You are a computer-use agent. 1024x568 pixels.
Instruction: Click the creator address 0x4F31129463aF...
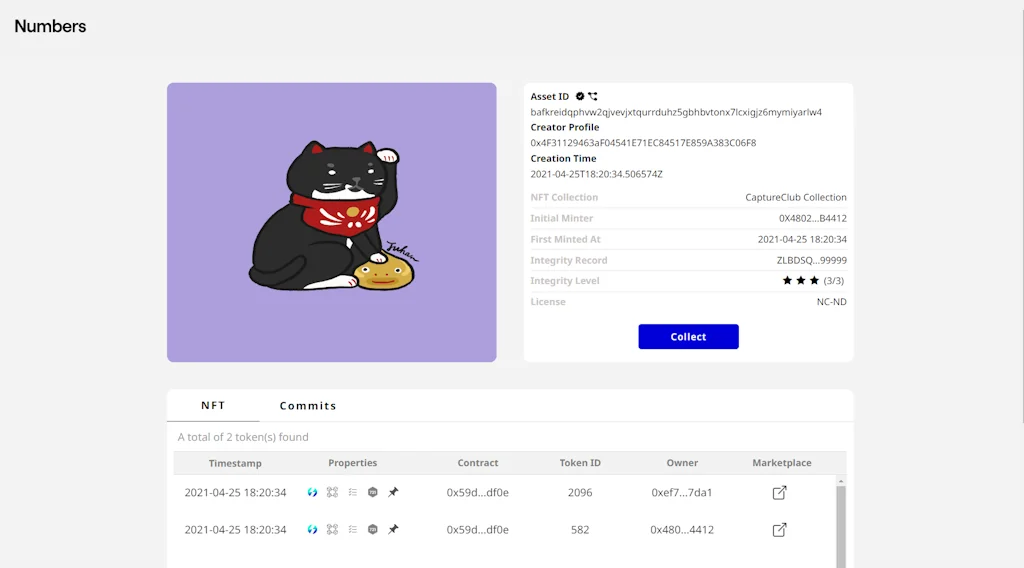click(643, 142)
